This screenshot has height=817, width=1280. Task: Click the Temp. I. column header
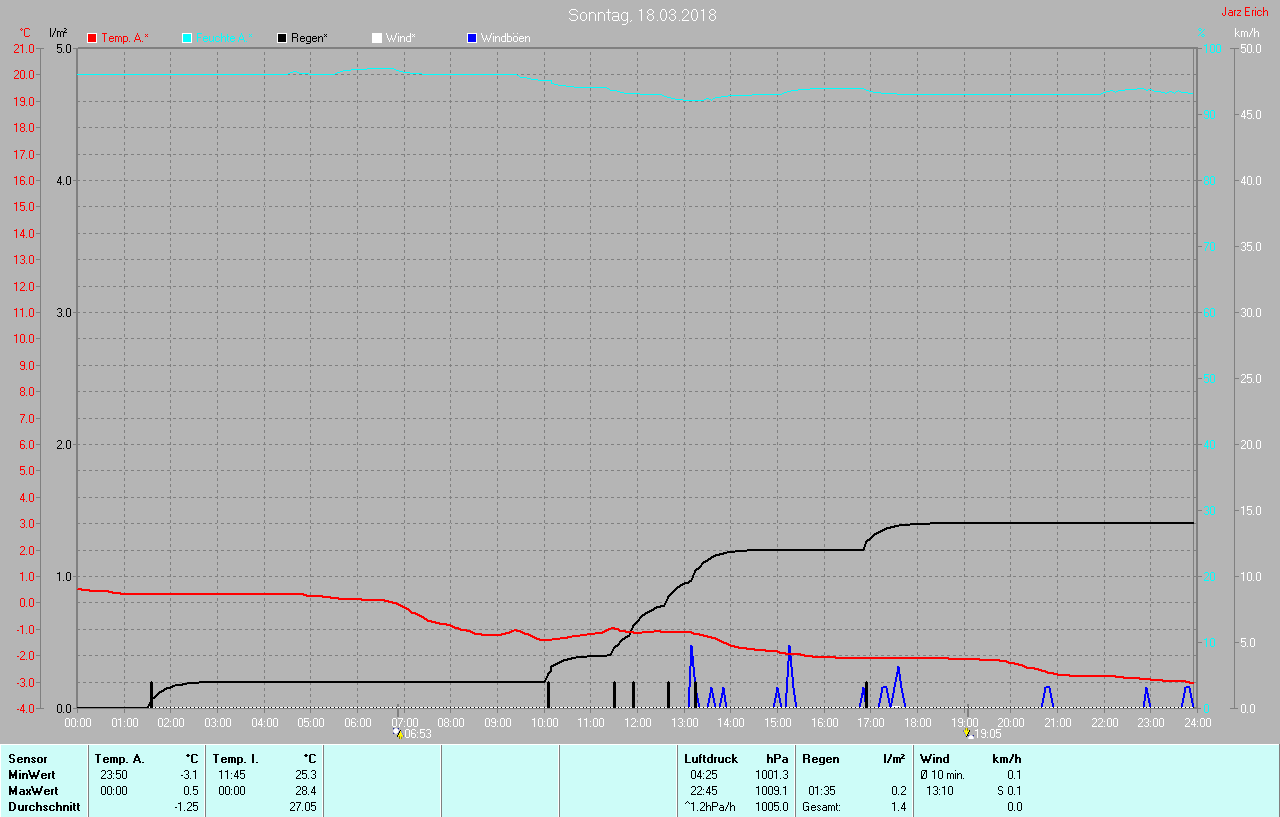pyautogui.click(x=236, y=759)
